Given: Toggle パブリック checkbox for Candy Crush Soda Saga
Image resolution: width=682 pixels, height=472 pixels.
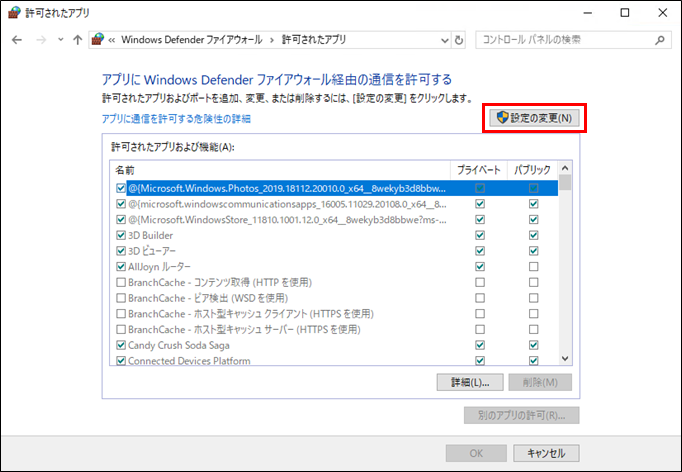Looking at the screenshot, I should [x=534, y=345].
